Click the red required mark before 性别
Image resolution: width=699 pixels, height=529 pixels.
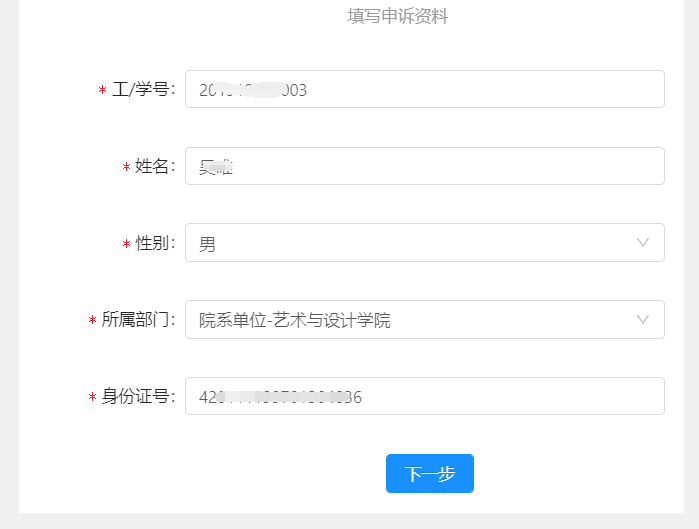(x=126, y=245)
